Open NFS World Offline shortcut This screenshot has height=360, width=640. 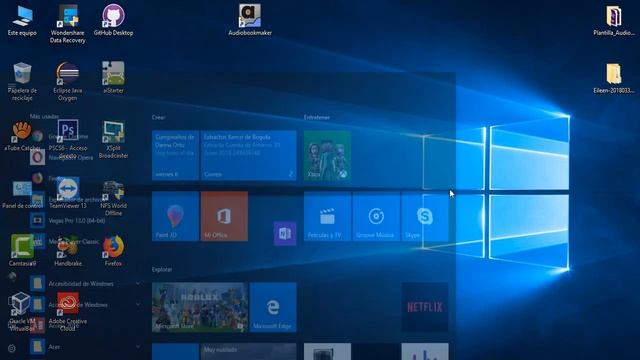click(x=113, y=198)
